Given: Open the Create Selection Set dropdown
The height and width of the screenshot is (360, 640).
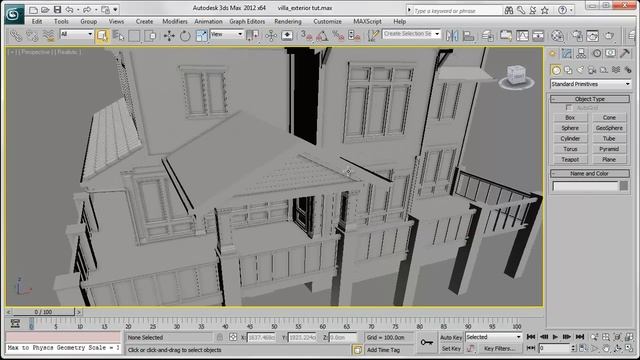Looking at the screenshot, I should click(411, 34).
